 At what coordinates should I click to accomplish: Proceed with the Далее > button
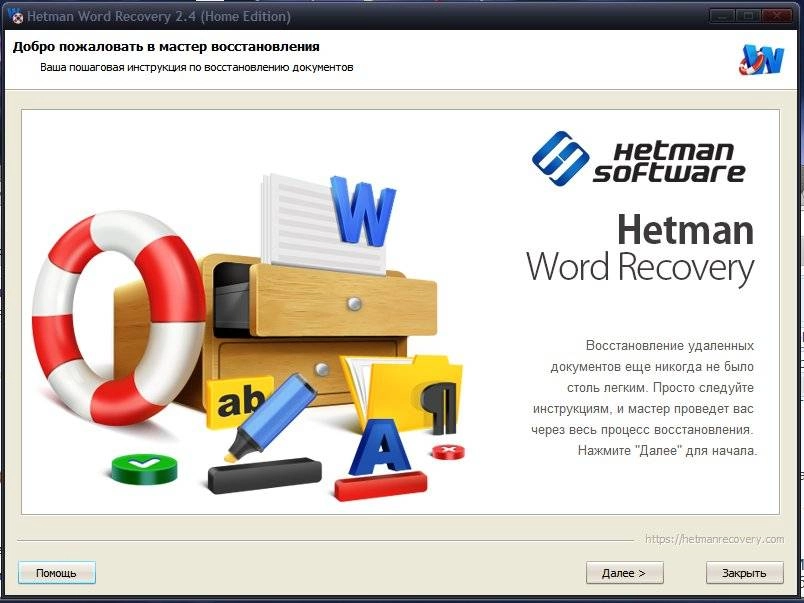pos(625,573)
